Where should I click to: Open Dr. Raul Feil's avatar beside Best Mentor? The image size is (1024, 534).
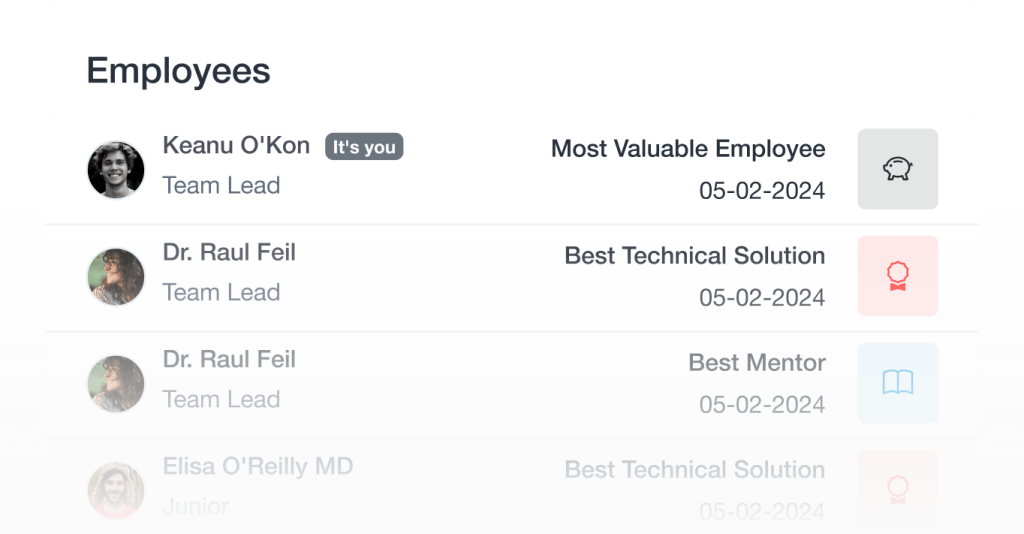coord(116,383)
